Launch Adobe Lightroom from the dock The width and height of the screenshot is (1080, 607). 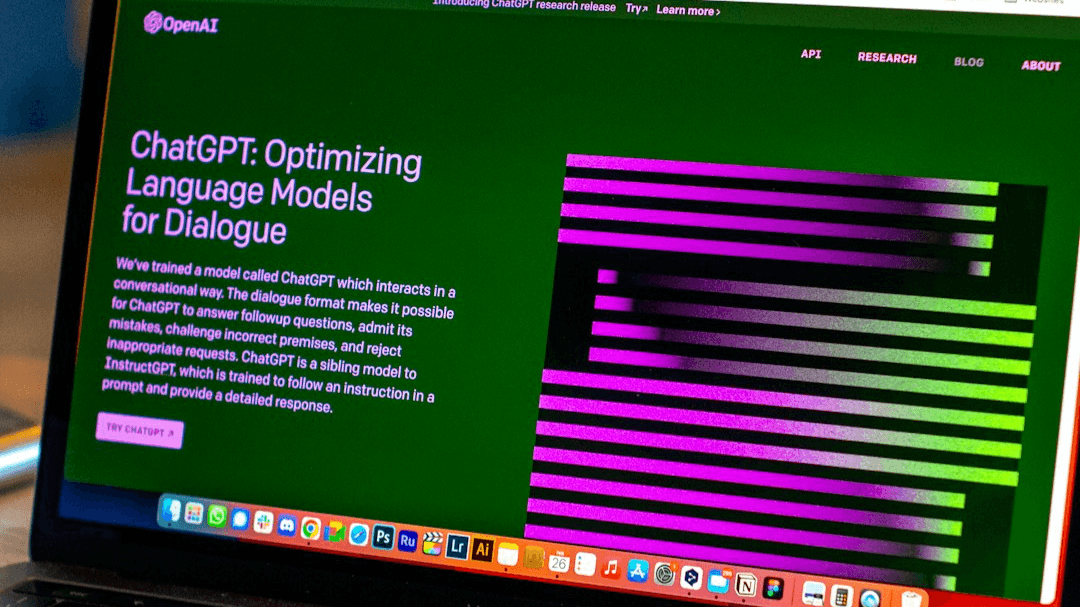(457, 546)
